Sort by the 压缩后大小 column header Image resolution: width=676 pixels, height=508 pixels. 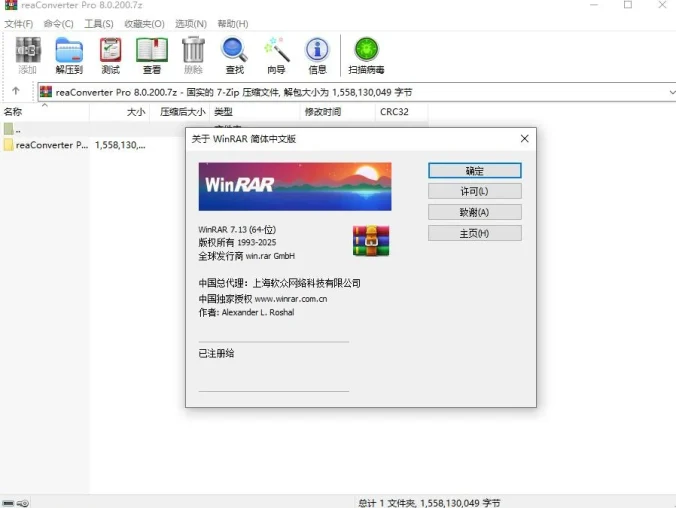pos(182,112)
